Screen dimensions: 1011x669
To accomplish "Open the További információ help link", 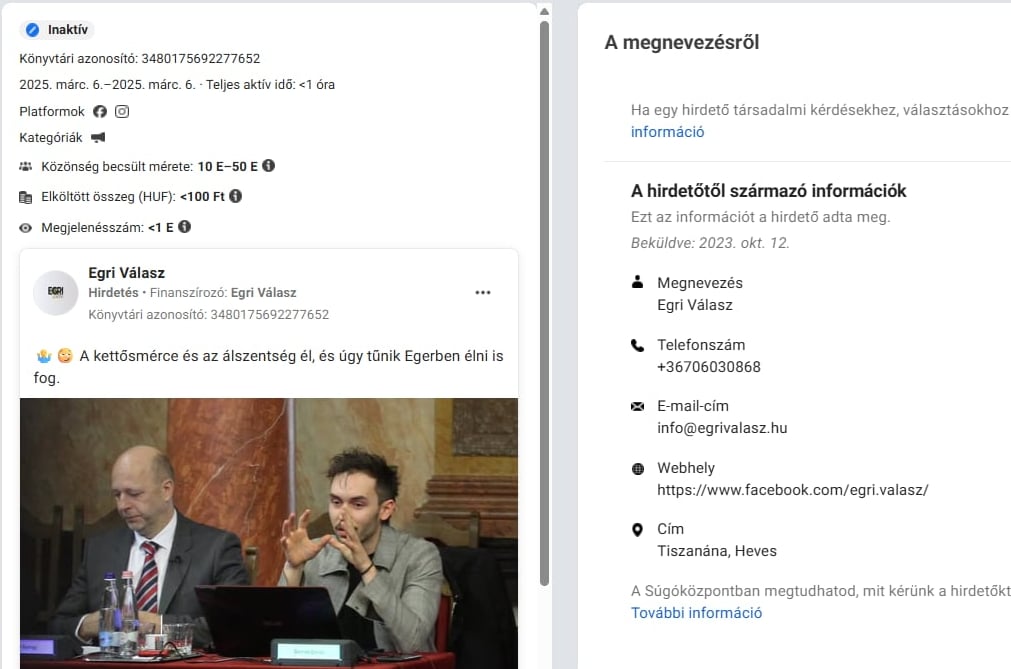I will pos(696,613).
